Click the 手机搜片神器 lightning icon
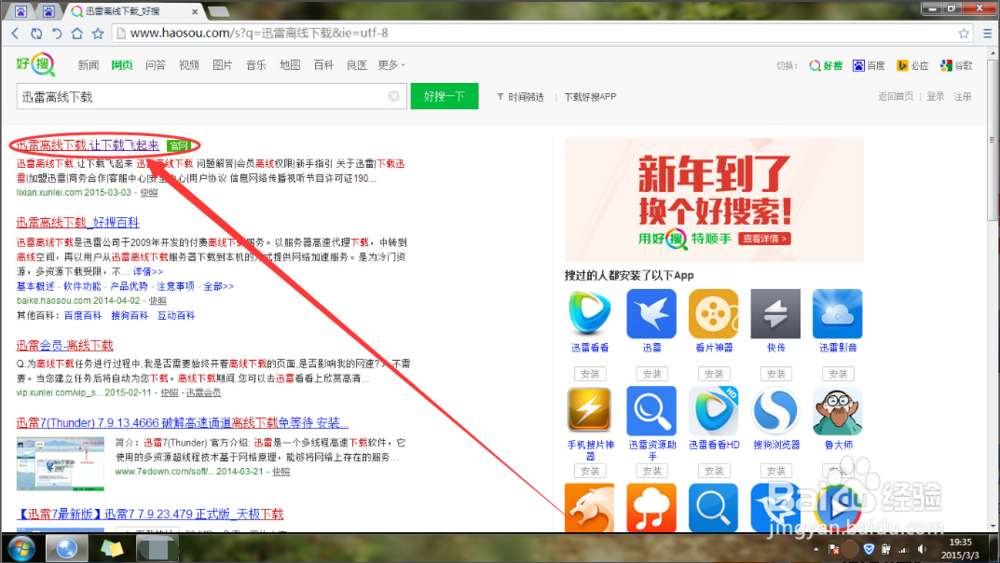Viewport: 1000px width, 563px height. [x=589, y=411]
